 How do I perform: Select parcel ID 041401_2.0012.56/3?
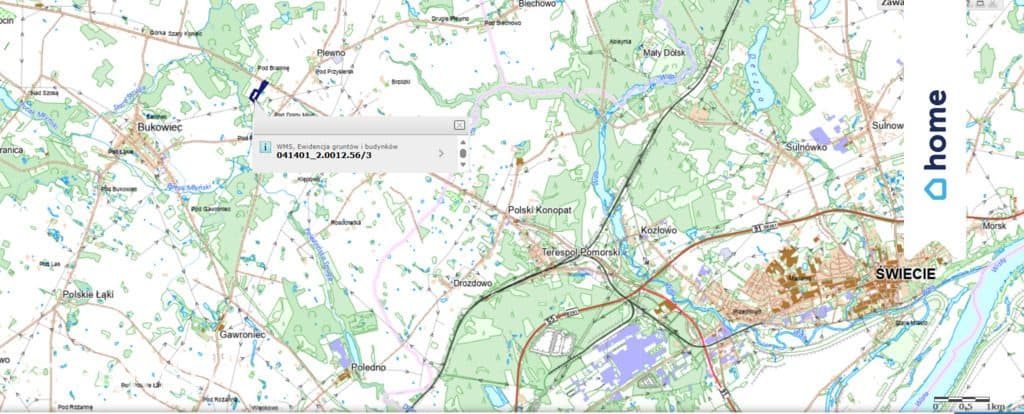[x=324, y=155]
